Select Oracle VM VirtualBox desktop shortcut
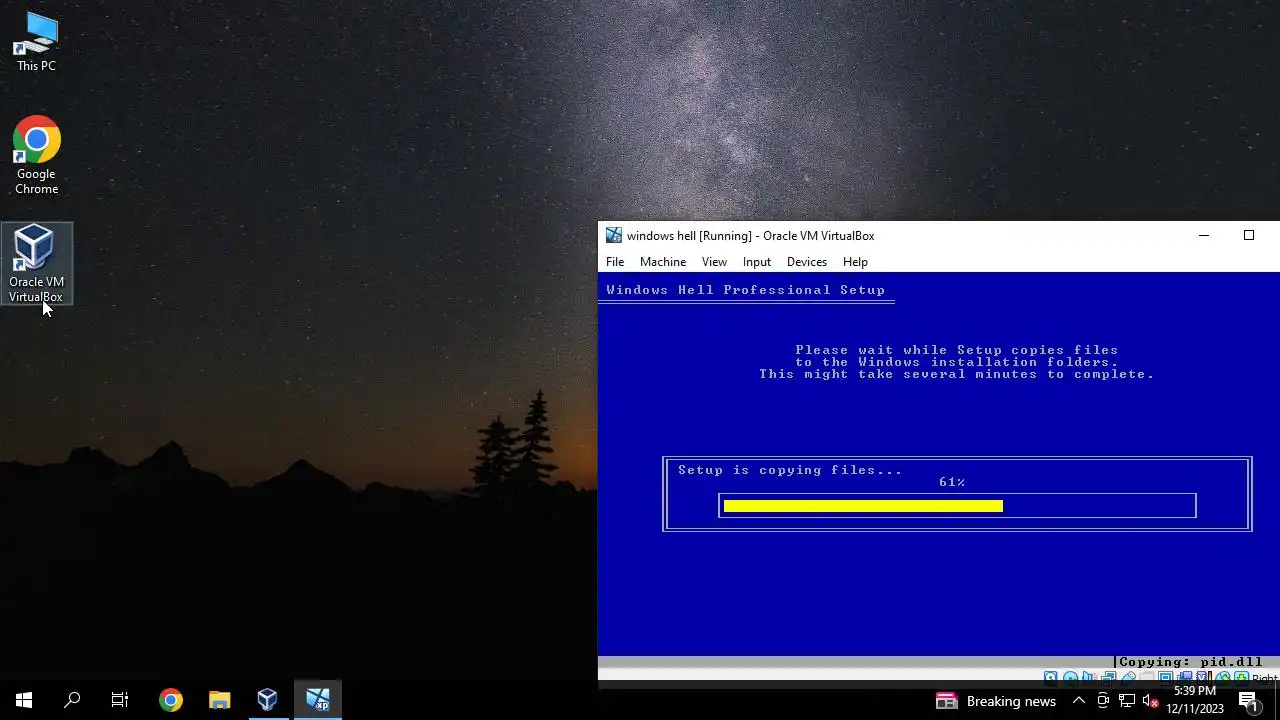 [x=36, y=264]
